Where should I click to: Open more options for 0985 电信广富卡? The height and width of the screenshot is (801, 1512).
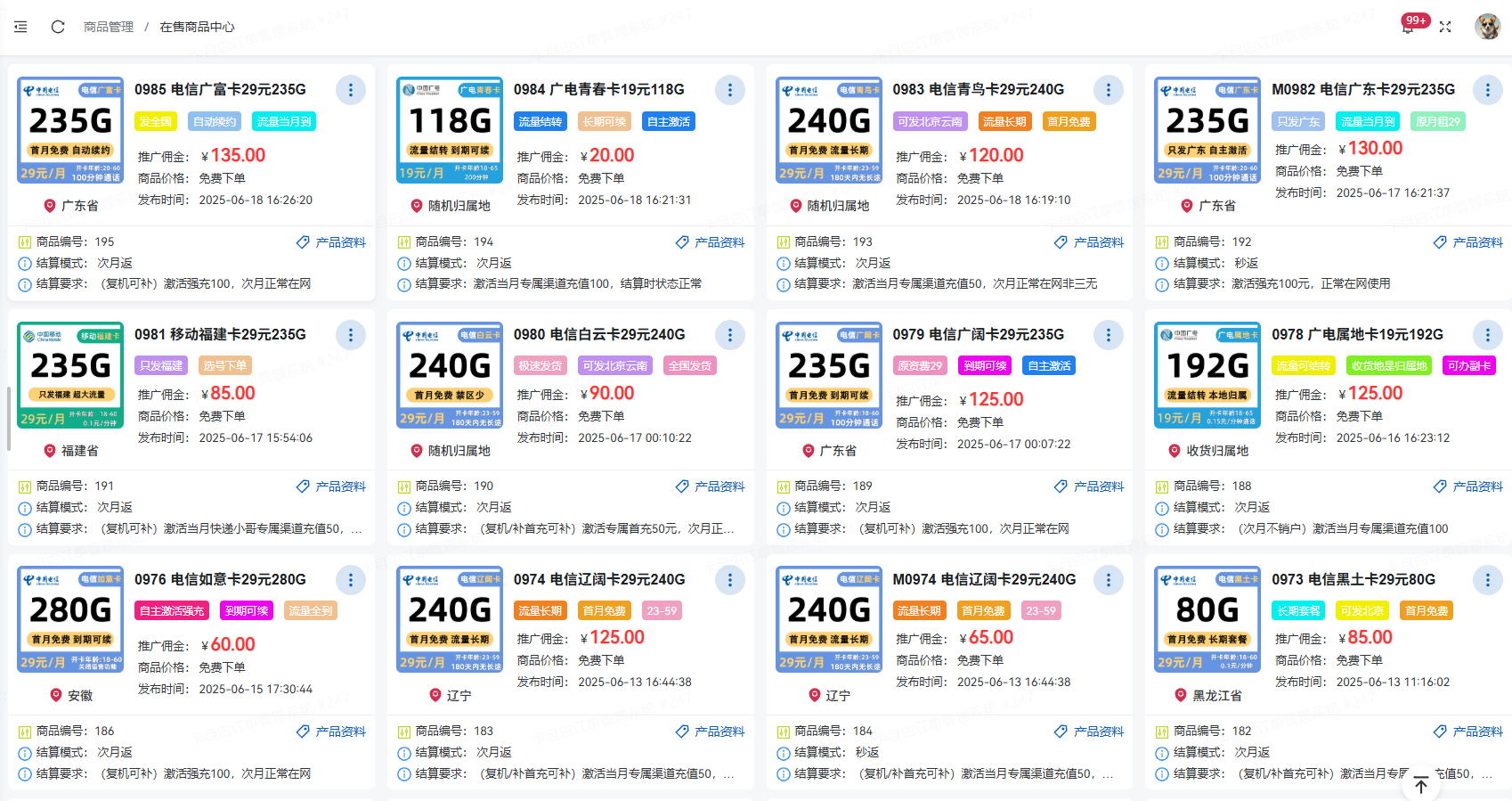click(350, 90)
